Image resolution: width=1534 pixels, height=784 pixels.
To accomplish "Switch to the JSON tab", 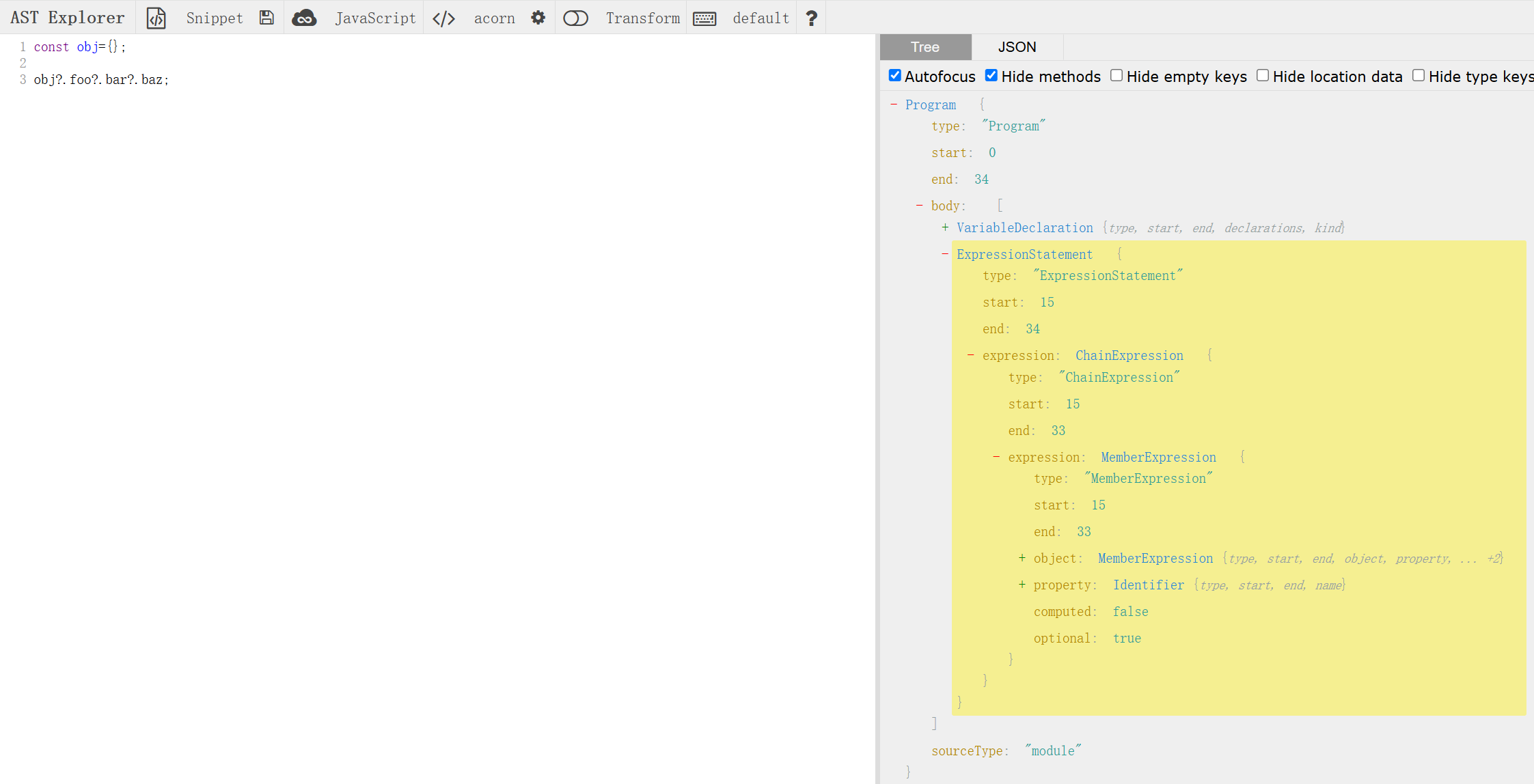I will [x=1015, y=46].
